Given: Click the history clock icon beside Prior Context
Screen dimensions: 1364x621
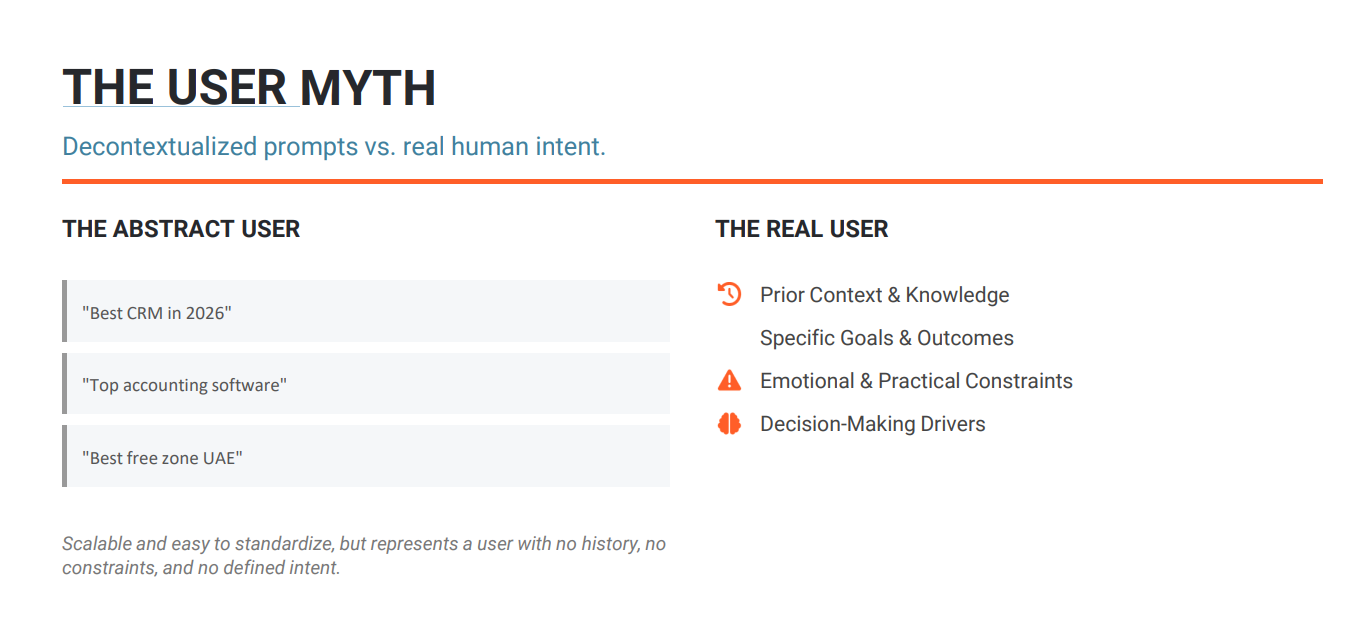Looking at the screenshot, I should point(729,294).
